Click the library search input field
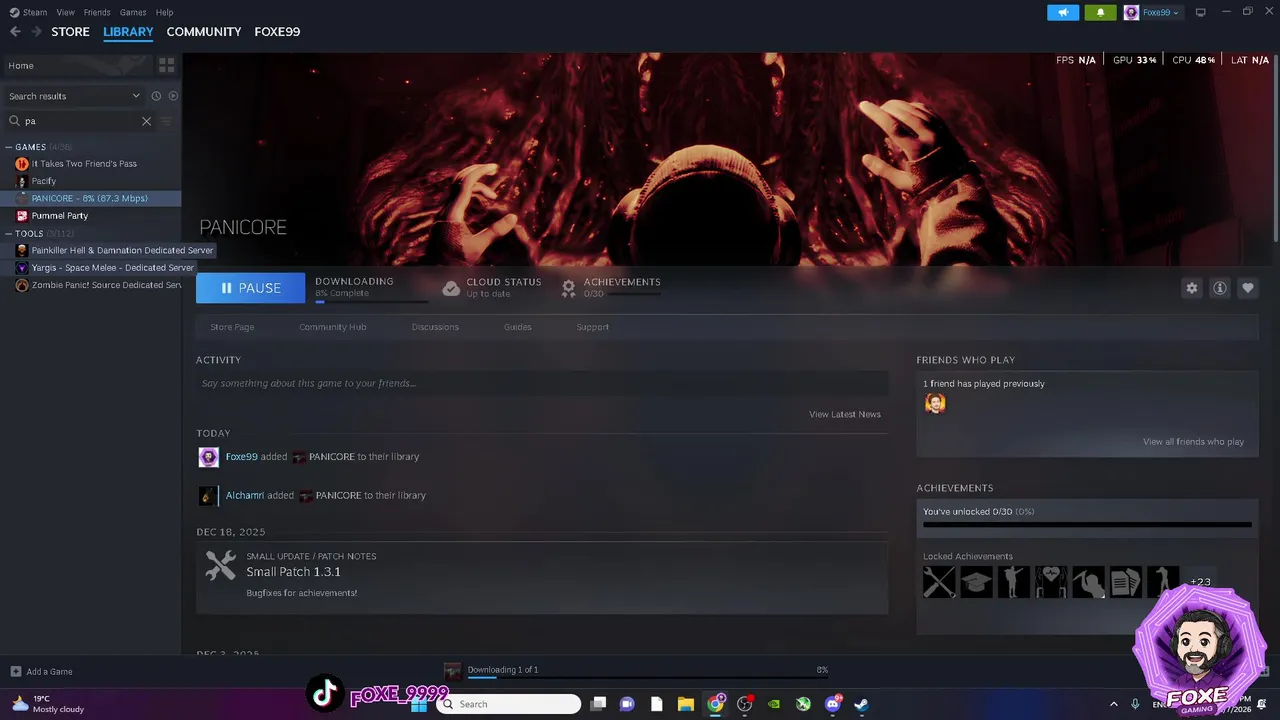The width and height of the screenshot is (1280, 720). (80, 121)
